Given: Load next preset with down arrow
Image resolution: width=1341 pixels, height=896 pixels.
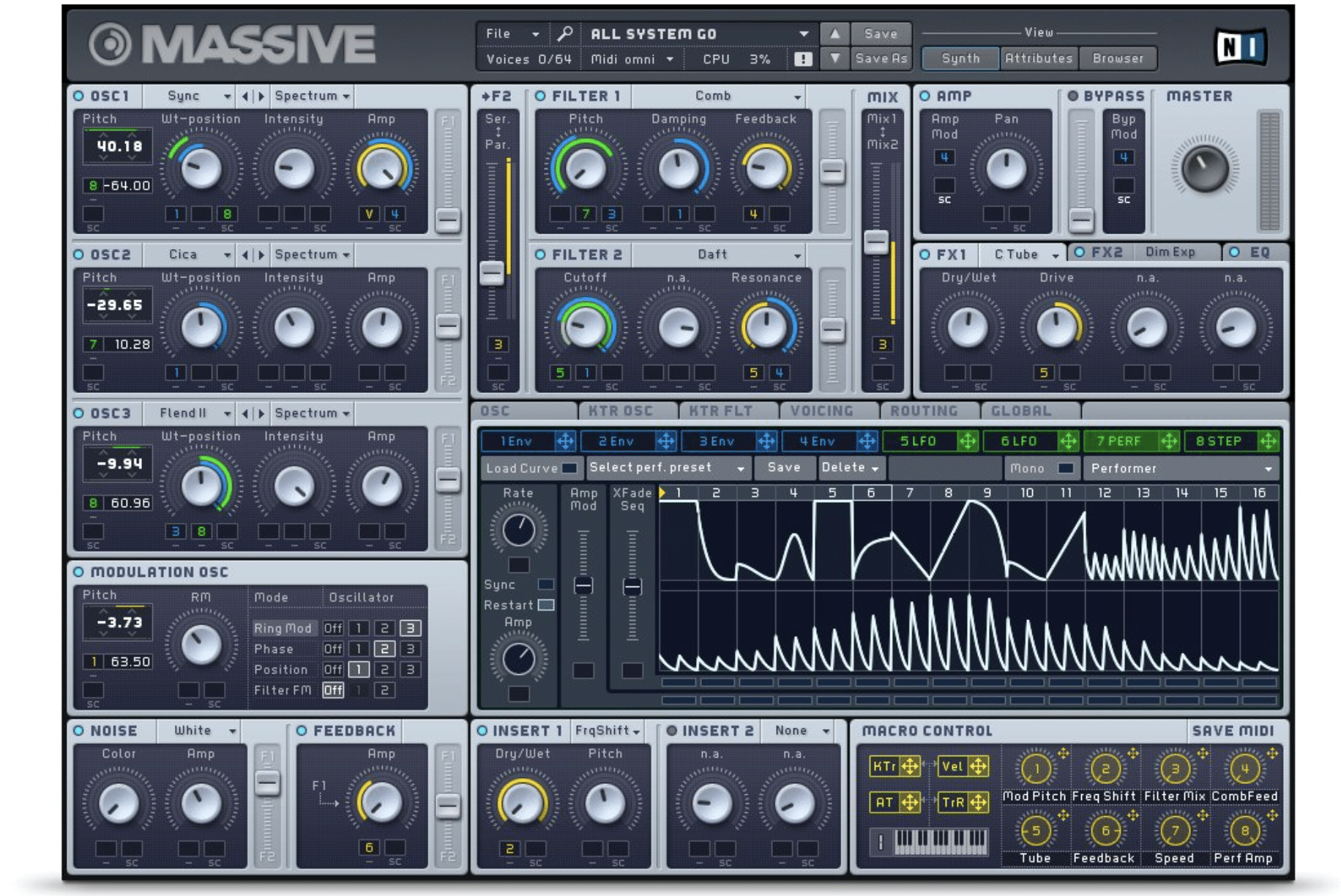Looking at the screenshot, I should coord(834,58).
